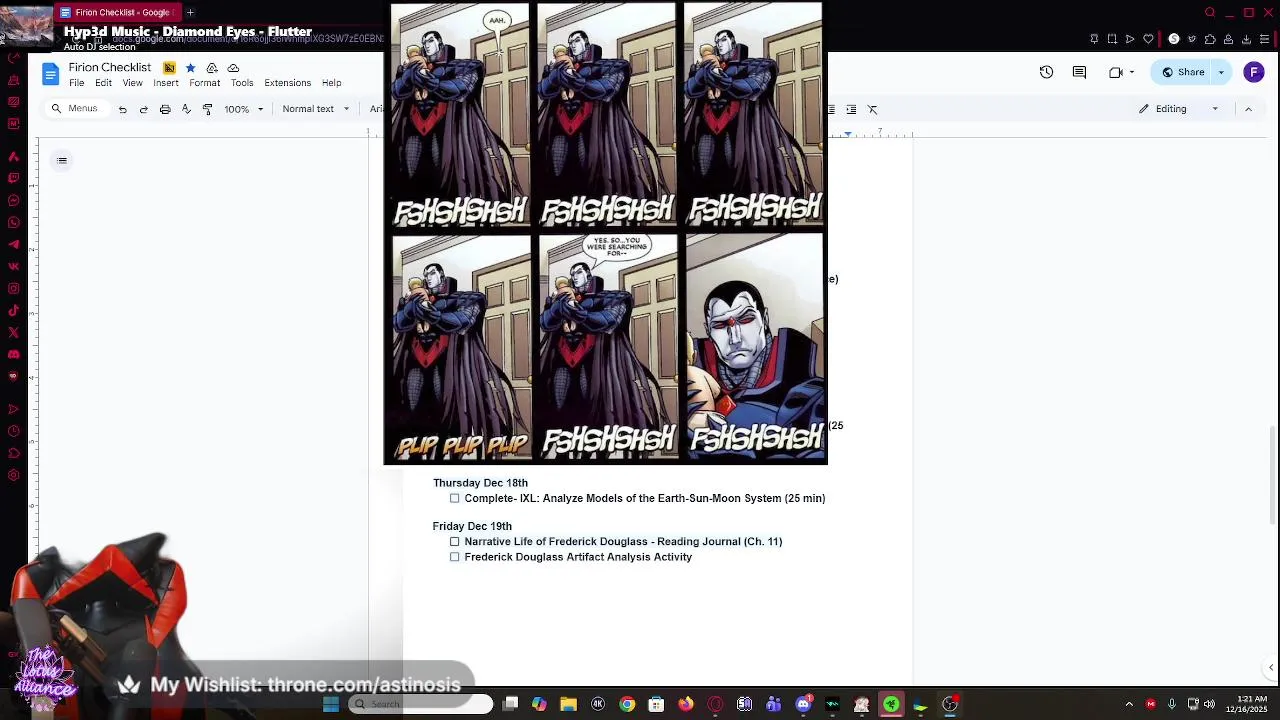
Task: Open the Normal text style dropdown
Action: tap(315, 109)
